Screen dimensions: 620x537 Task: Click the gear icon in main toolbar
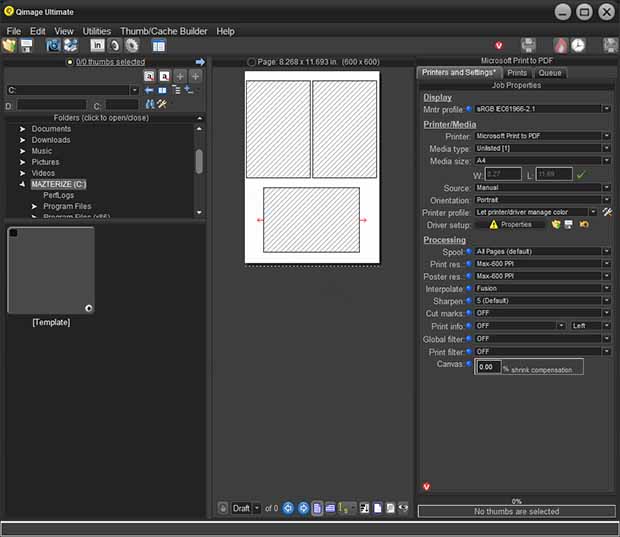point(131,45)
